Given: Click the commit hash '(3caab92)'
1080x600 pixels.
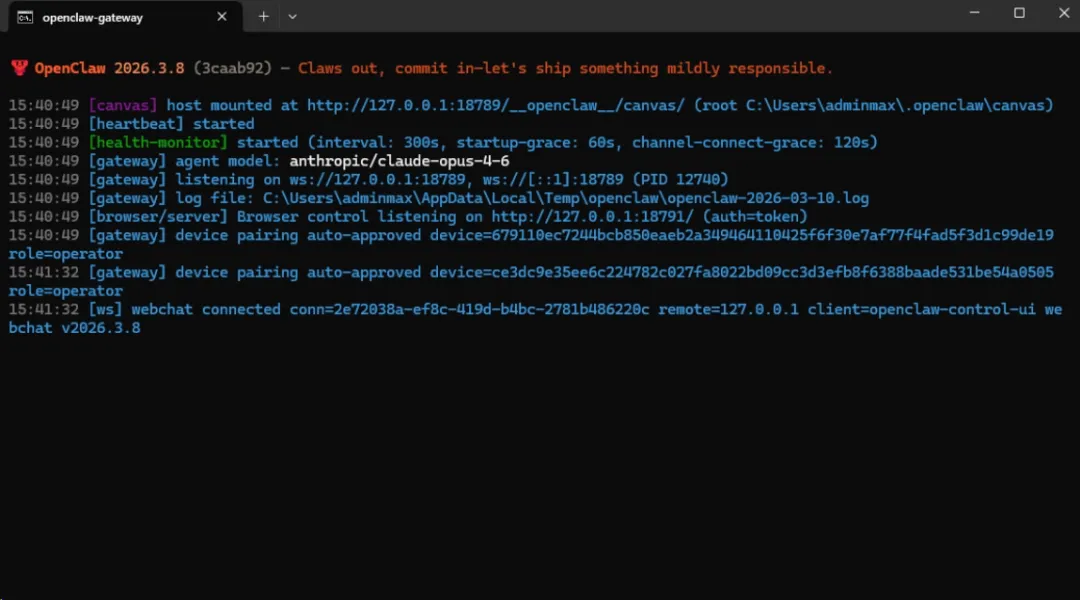Looking at the screenshot, I should coord(232,68).
